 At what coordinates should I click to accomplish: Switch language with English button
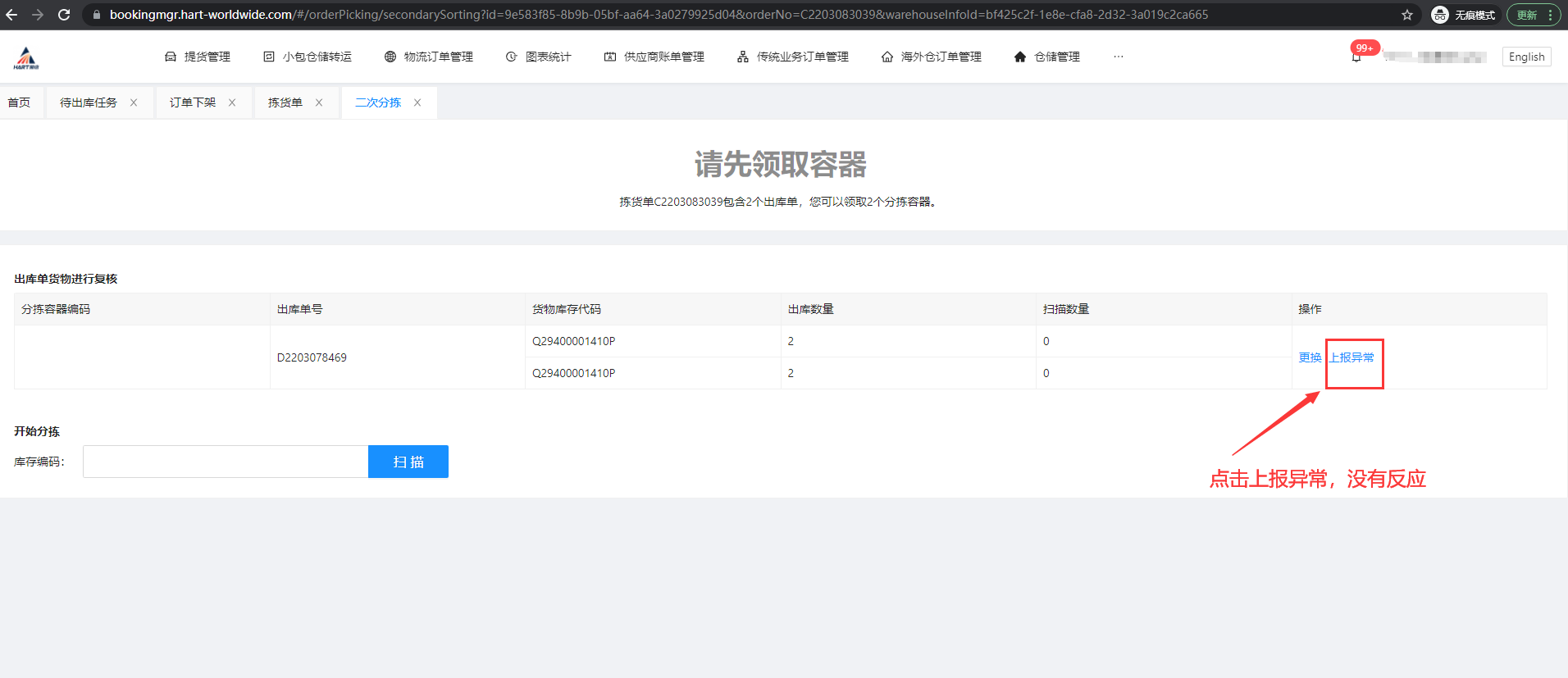pyautogui.click(x=1526, y=57)
